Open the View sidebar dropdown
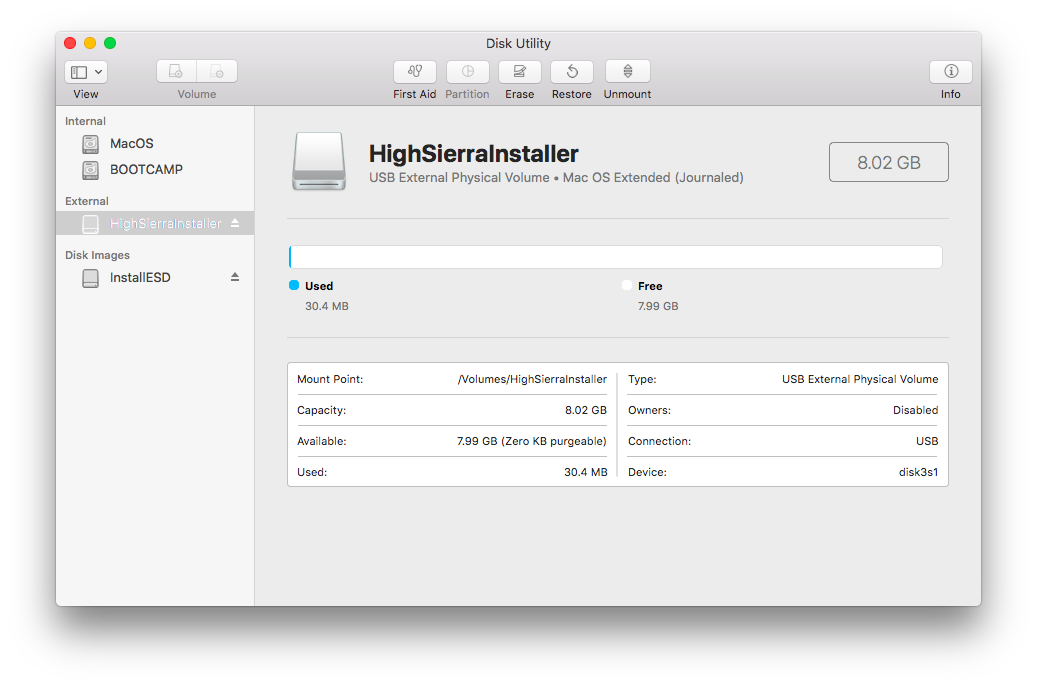The height and width of the screenshot is (686, 1037). [x=86, y=72]
